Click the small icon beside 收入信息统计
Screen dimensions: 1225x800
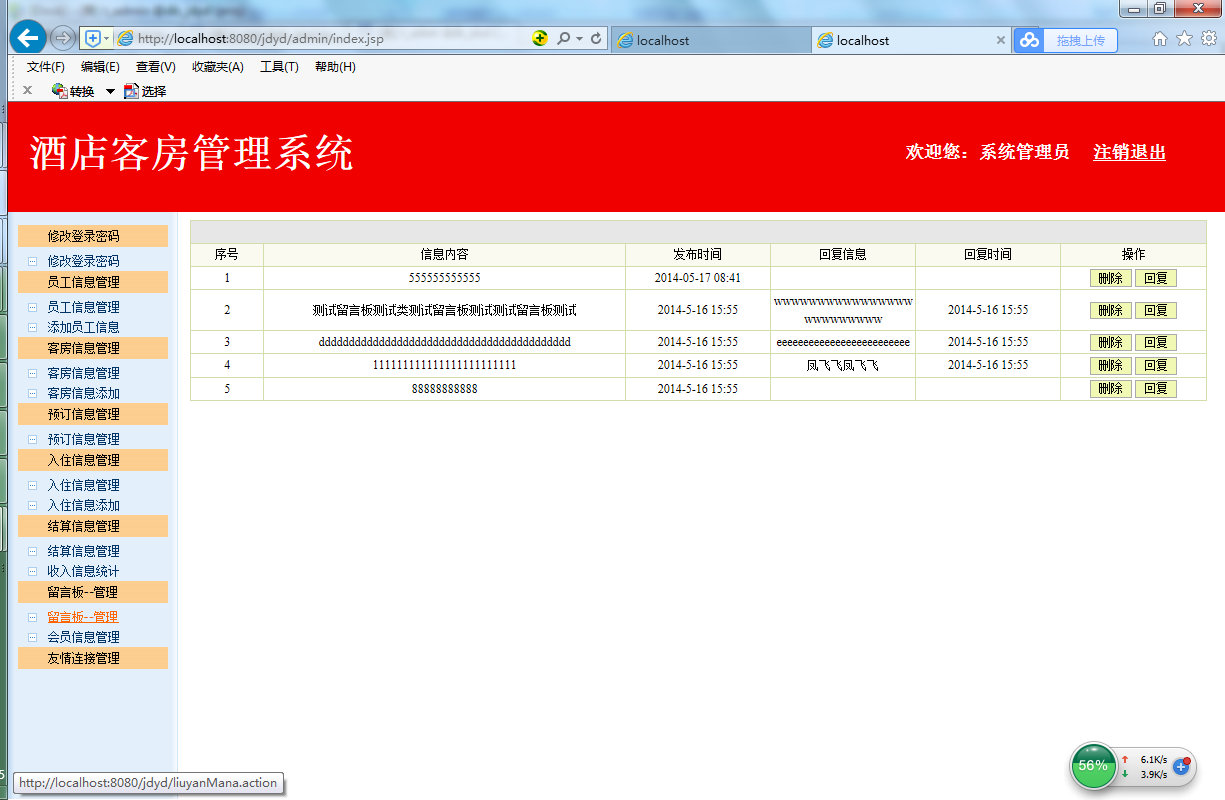click(32, 572)
